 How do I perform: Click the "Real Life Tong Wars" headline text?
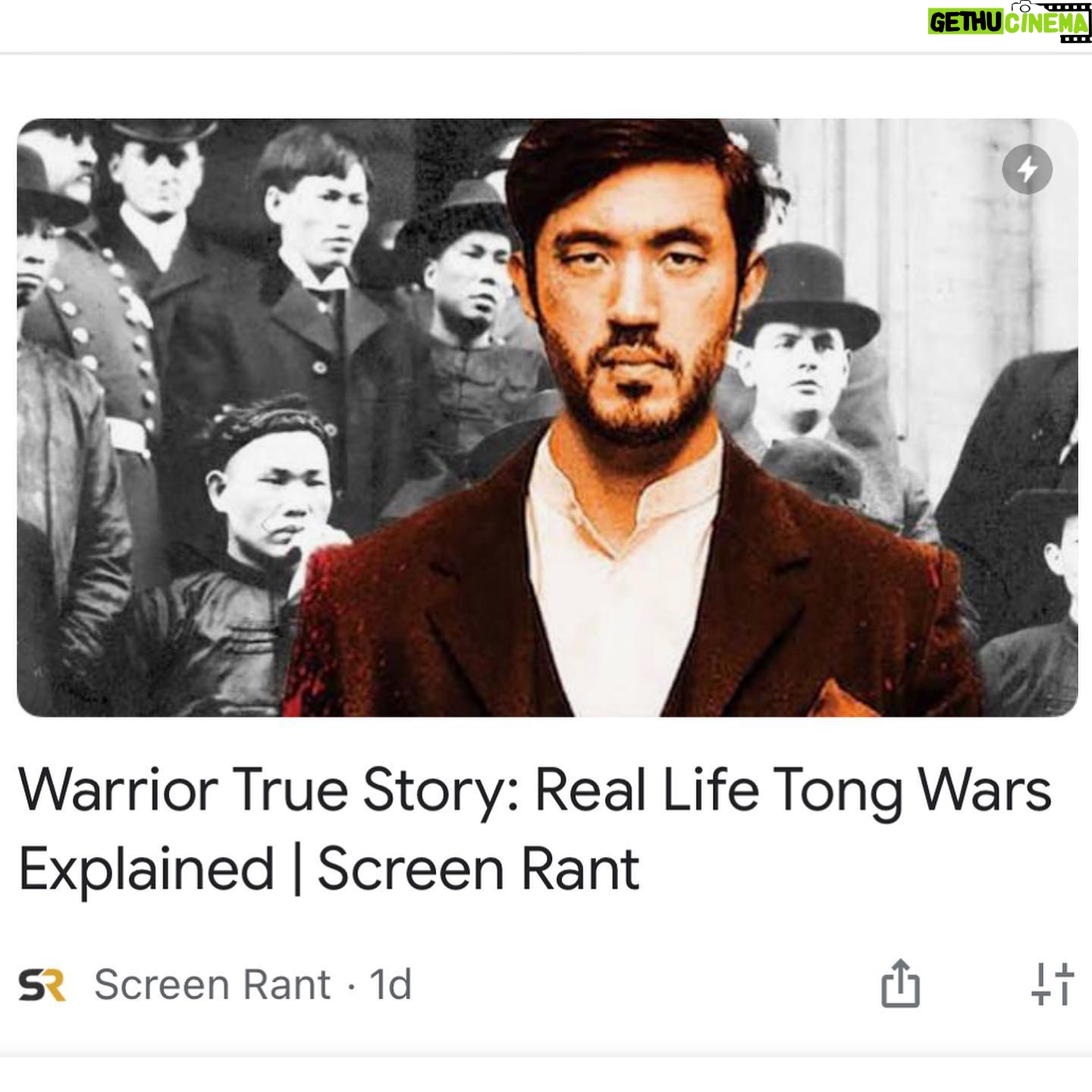coord(793,791)
